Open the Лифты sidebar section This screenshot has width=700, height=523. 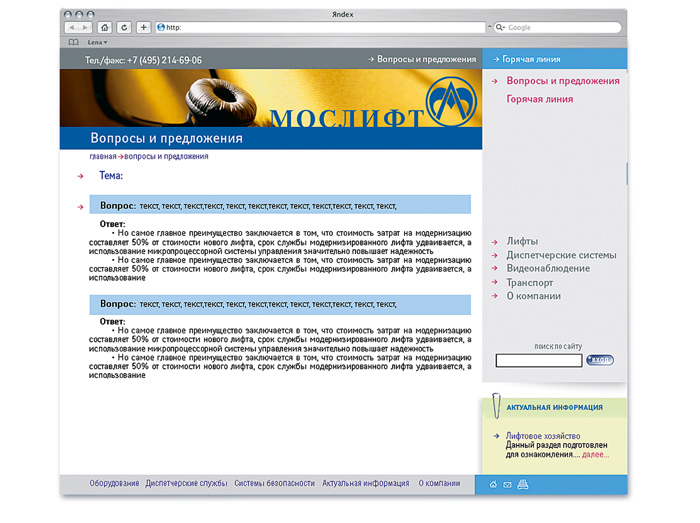tap(522, 241)
